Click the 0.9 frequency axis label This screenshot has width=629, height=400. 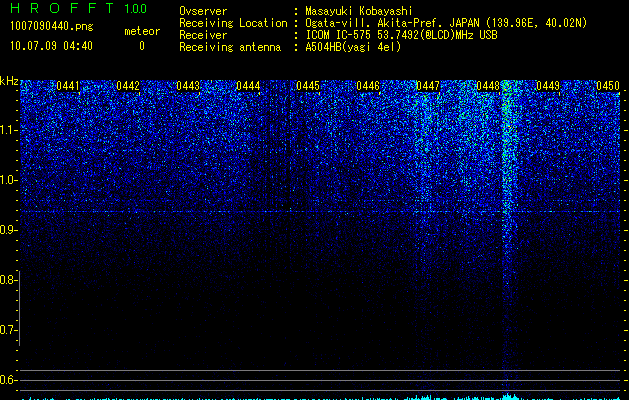point(8,230)
